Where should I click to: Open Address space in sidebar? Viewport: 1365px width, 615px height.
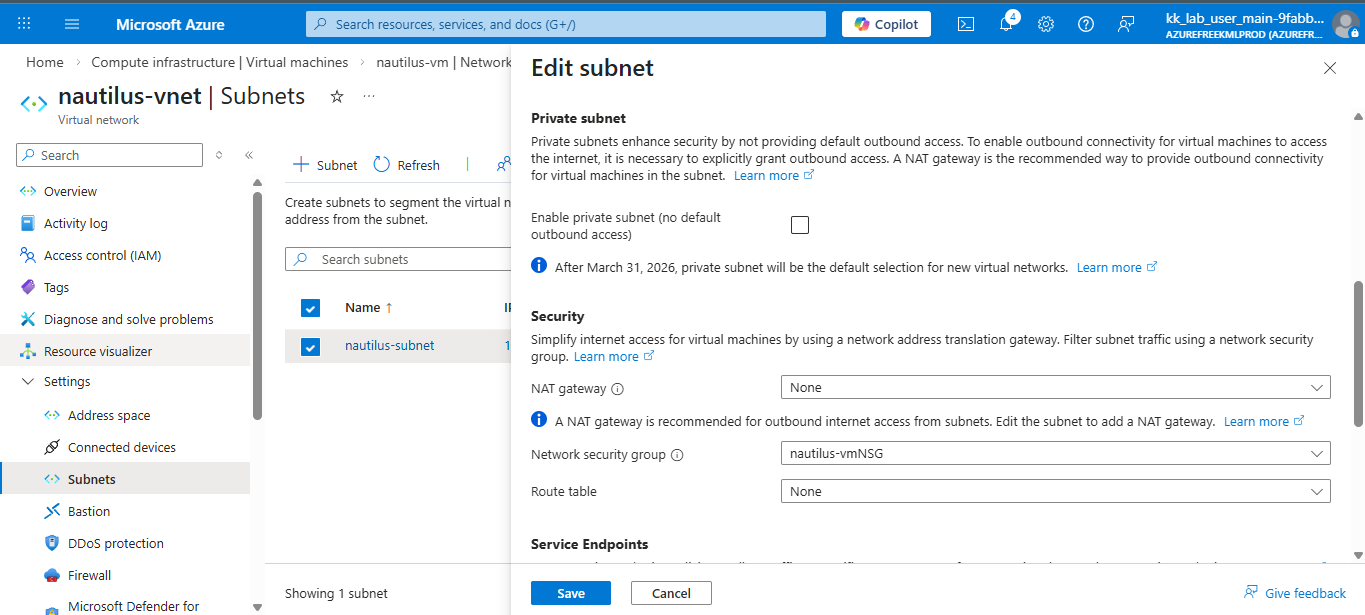(x=109, y=416)
